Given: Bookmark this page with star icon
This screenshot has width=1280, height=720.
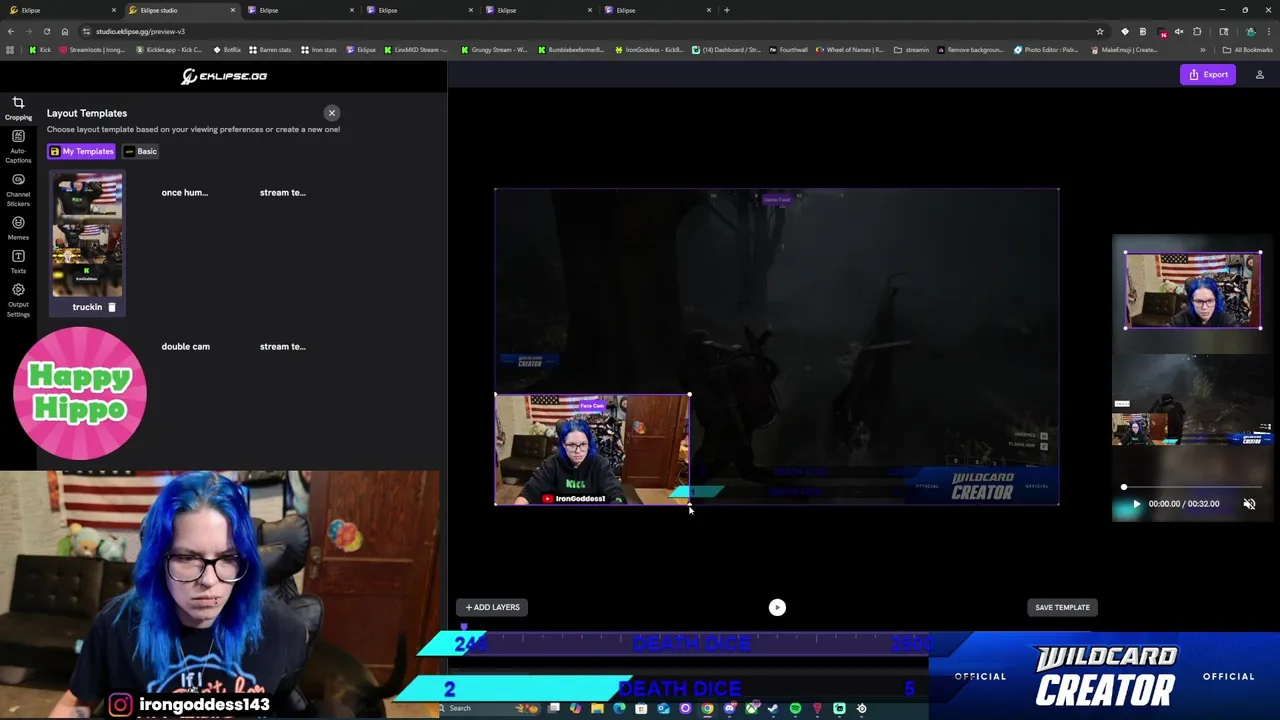Looking at the screenshot, I should [1100, 31].
